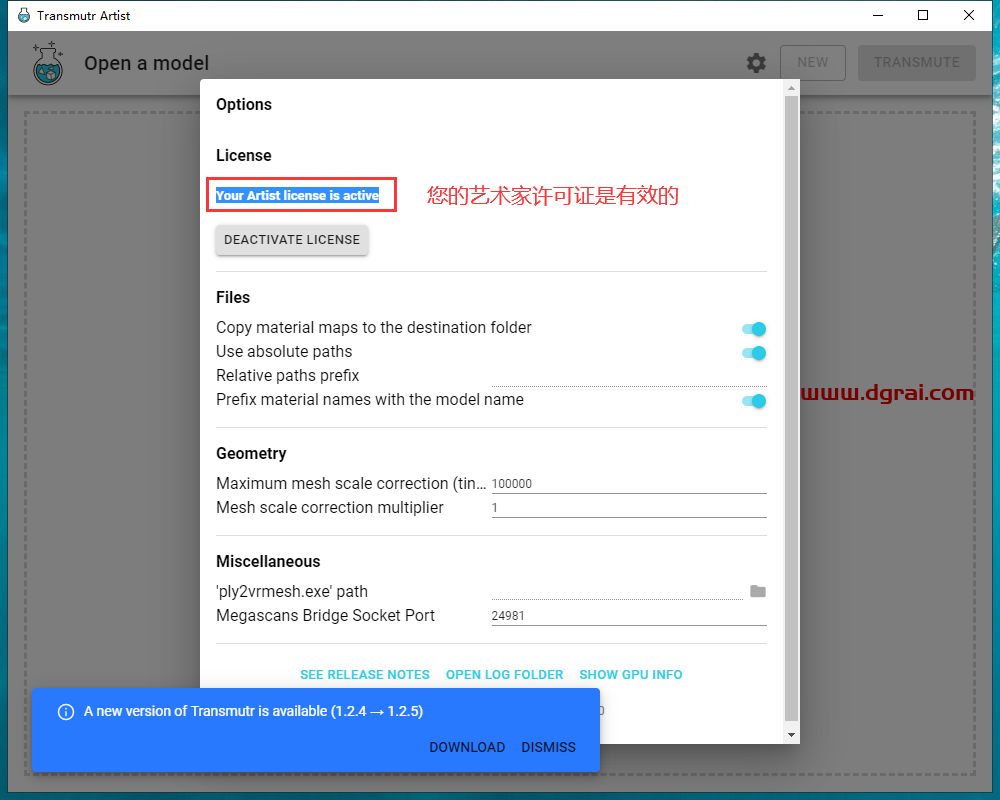
Task: Dismiss the new version notification
Action: pyautogui.click(x=548, y=747)
